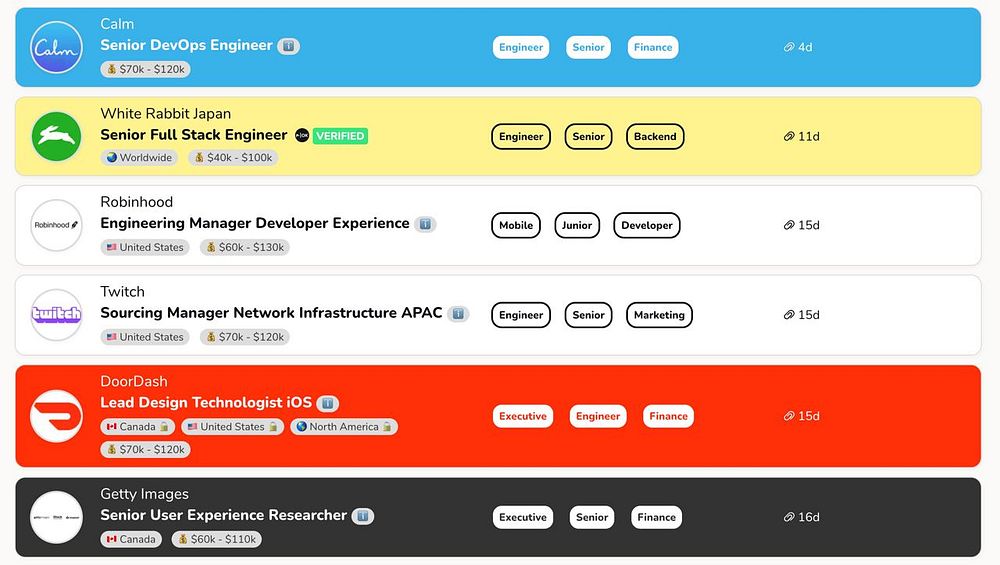Open Senior Full Stack Engineer job
The image size is (1000, 565).
tap(194, 135)
